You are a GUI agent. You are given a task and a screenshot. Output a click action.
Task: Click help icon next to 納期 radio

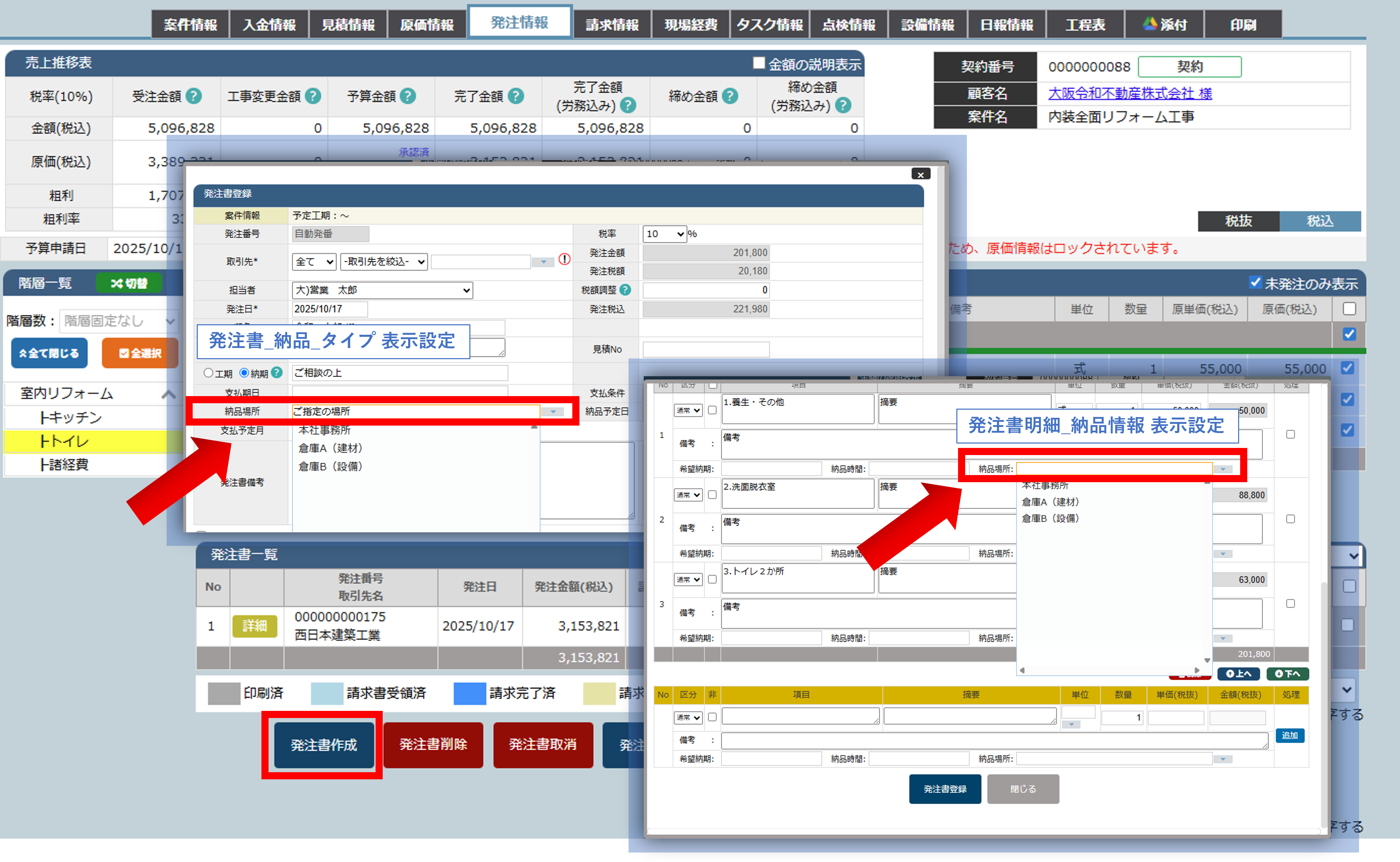pyautogui.click(x=277, y=373)
